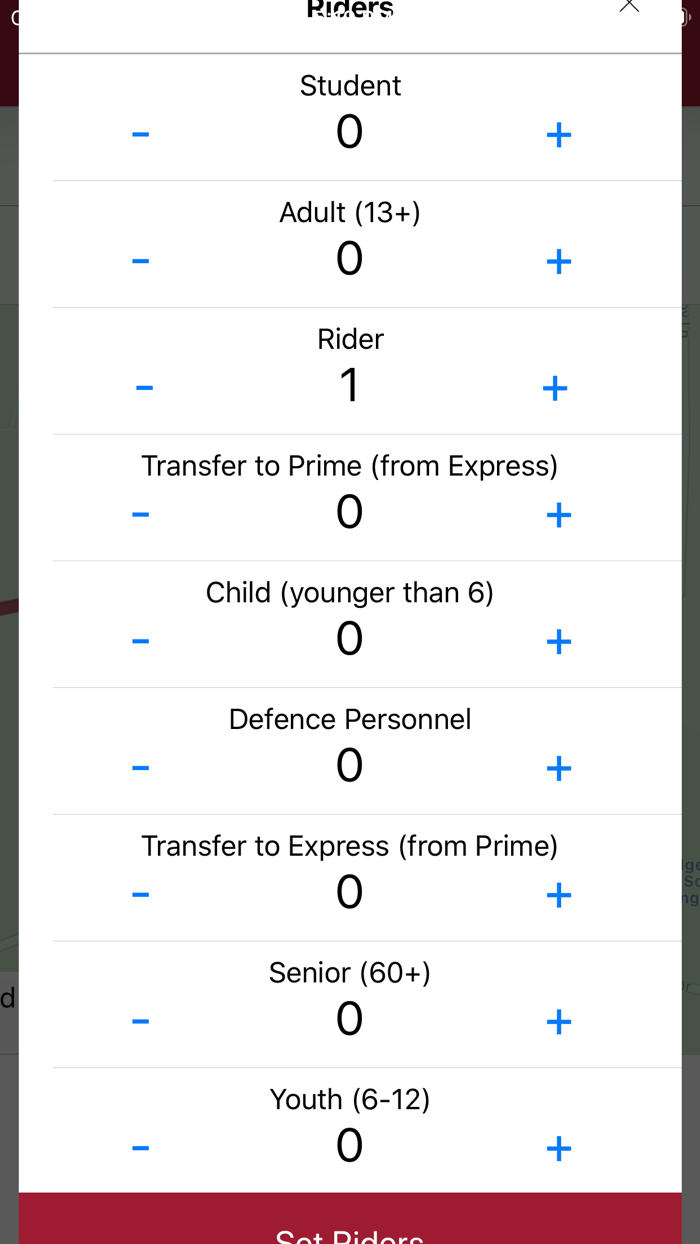Image resolution: width=700 pixels, height=1244 pixels.
Task: Decrease the Rider count to zero
Action: tap(144, 387)
